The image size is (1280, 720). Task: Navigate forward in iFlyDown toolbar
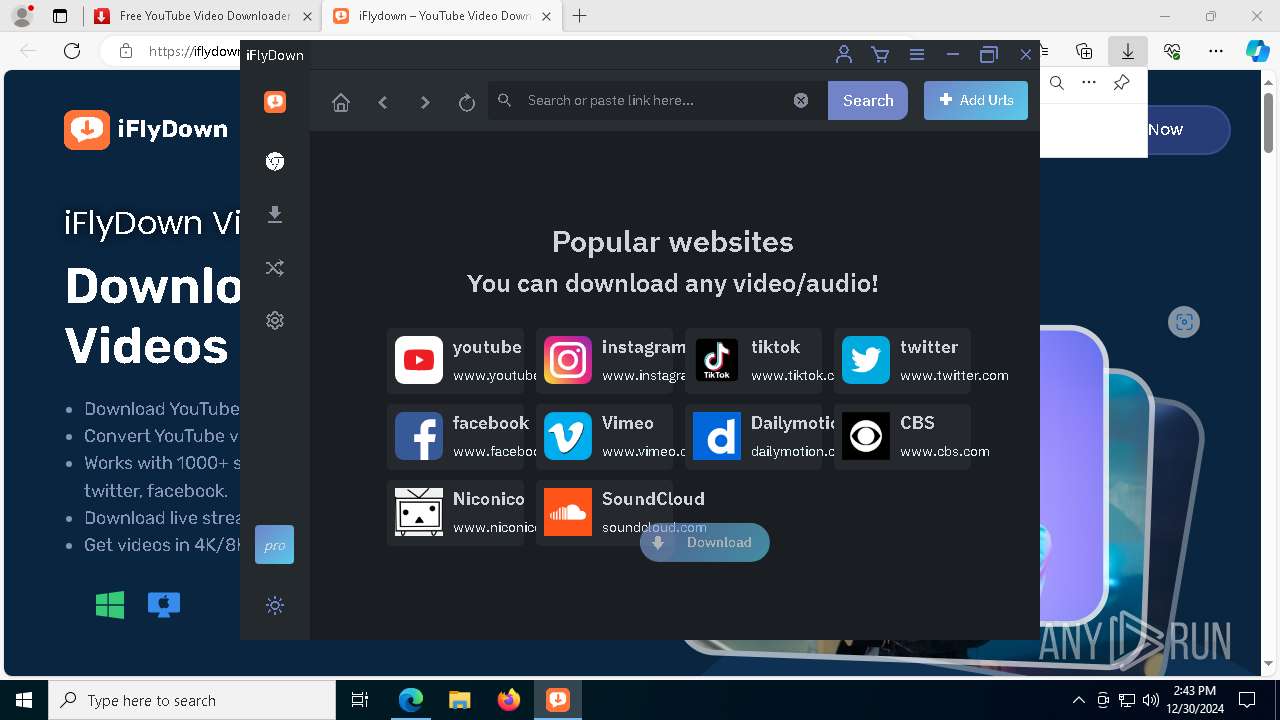click(425, 102)
